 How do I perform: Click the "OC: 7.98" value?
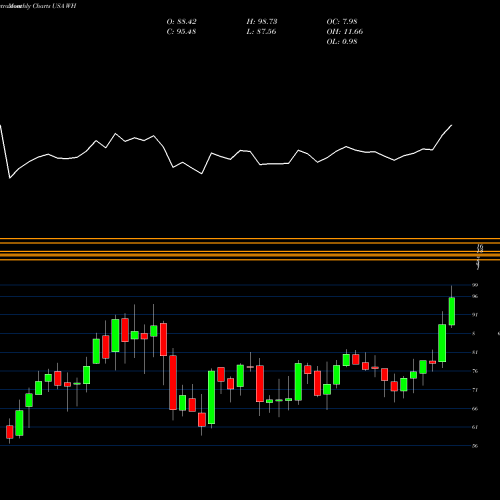(342, 22)
